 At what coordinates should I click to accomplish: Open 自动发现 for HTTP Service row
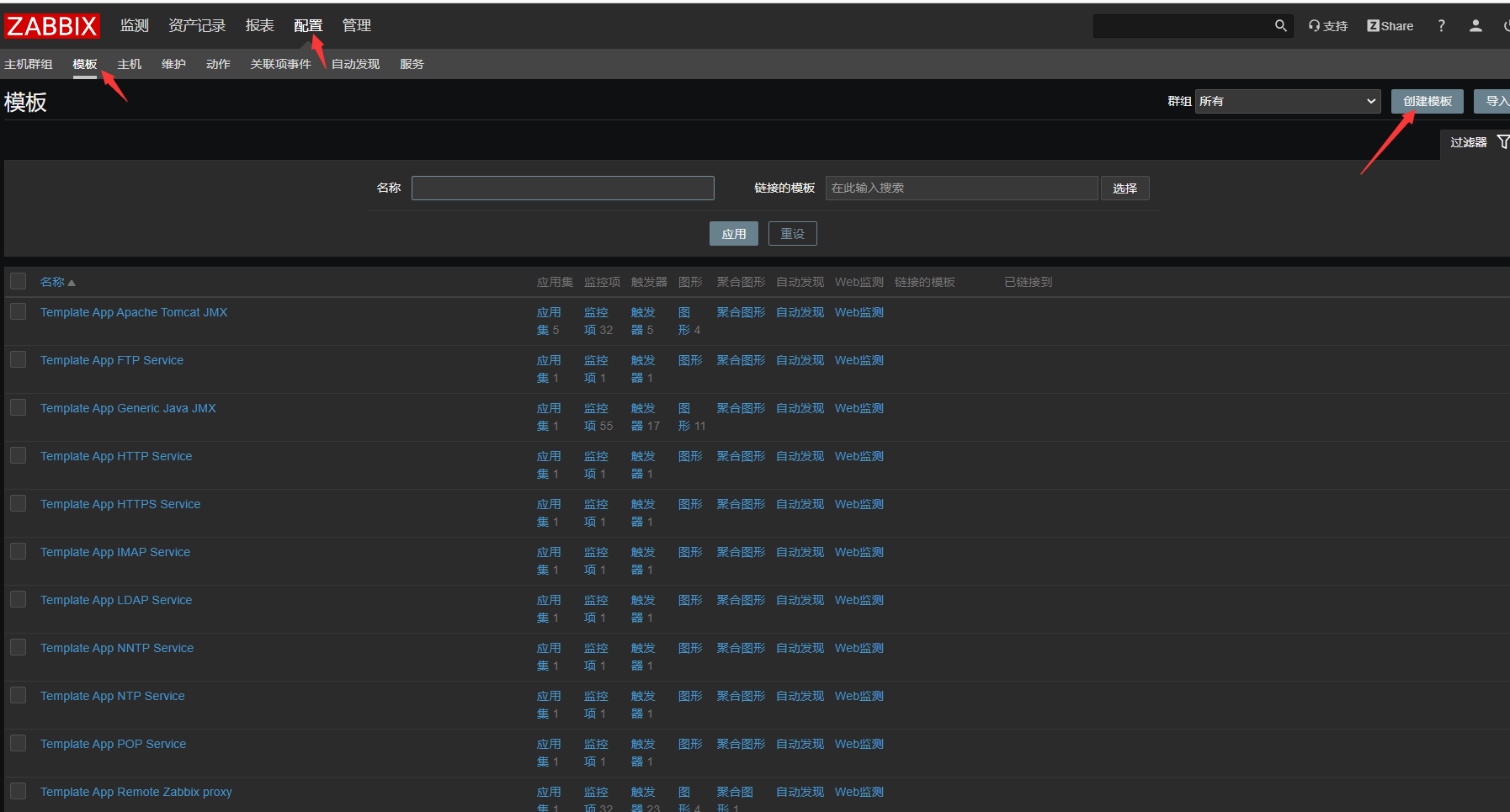point(800,456)
